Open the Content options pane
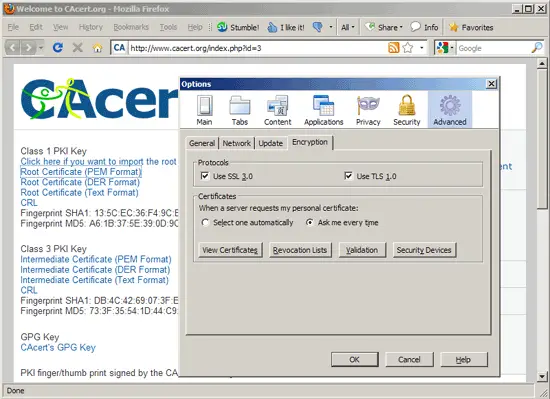550x399 pixels. (277, 110)
